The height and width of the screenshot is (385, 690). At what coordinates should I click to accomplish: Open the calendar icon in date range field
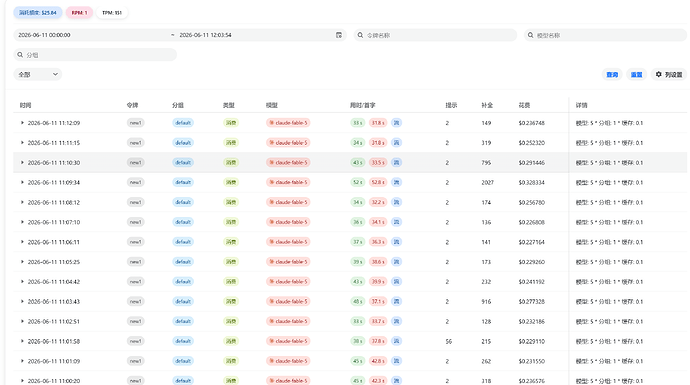339,35
